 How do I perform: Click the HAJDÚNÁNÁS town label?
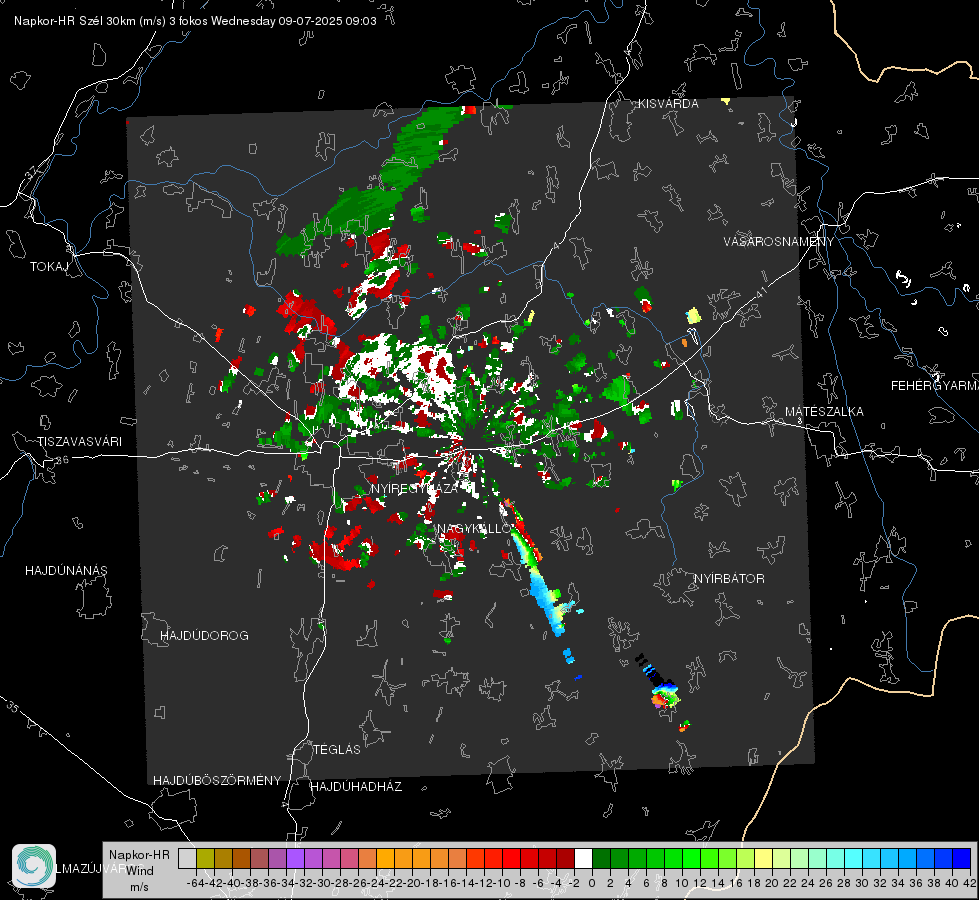(66, 571)
